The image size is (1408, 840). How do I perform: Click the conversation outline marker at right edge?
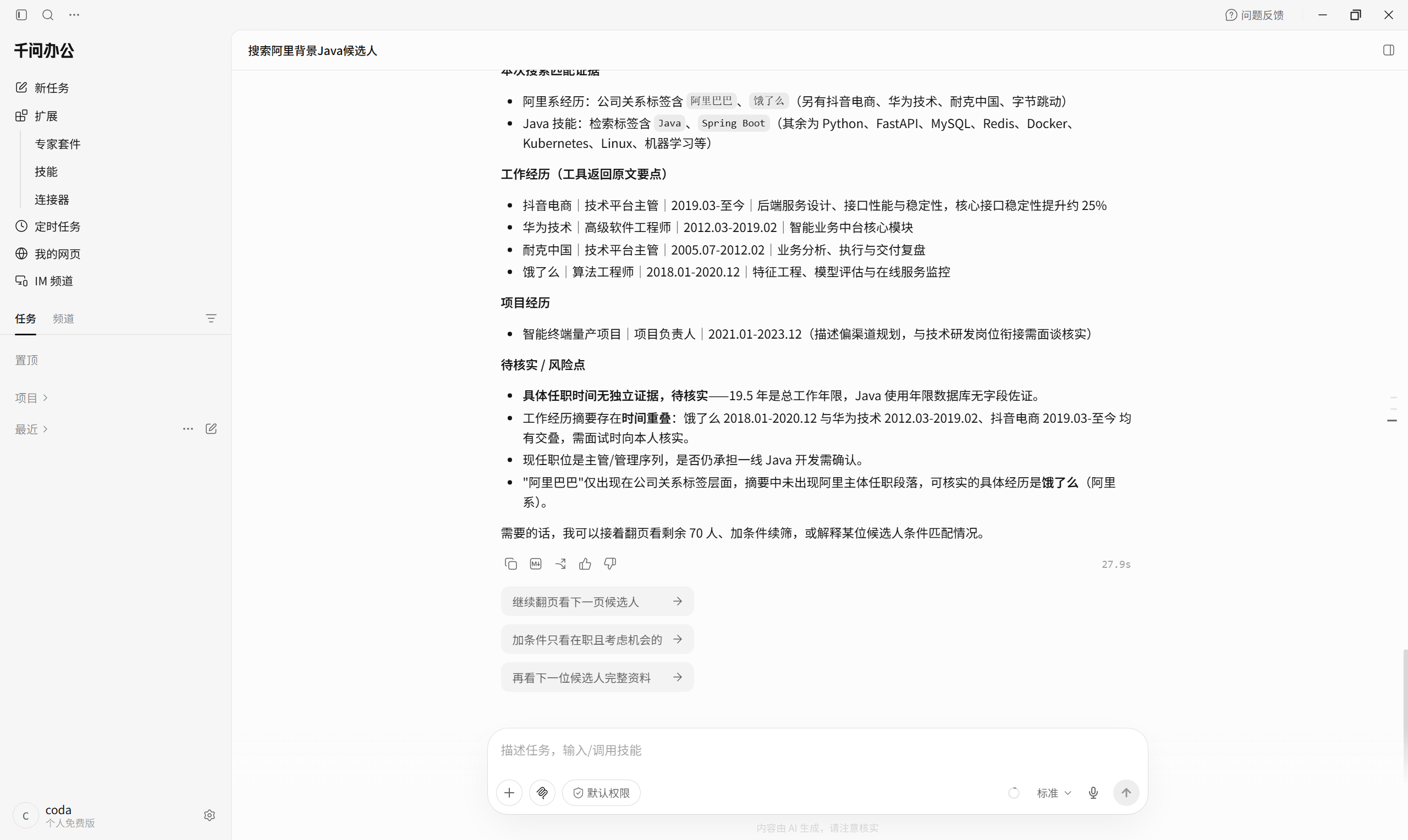pos(1392,421)
